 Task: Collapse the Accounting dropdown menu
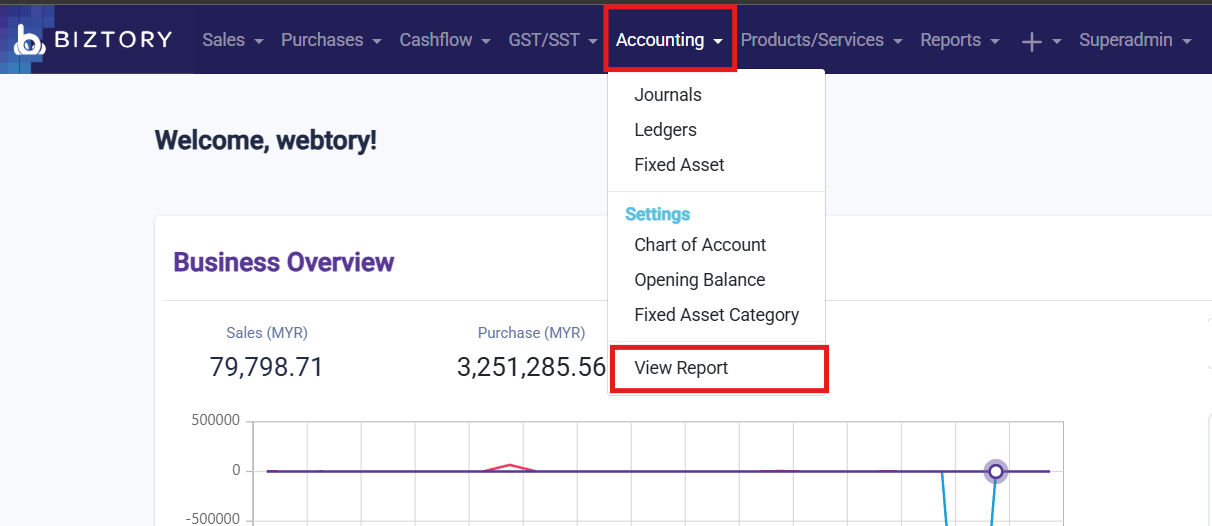point(670,40)
